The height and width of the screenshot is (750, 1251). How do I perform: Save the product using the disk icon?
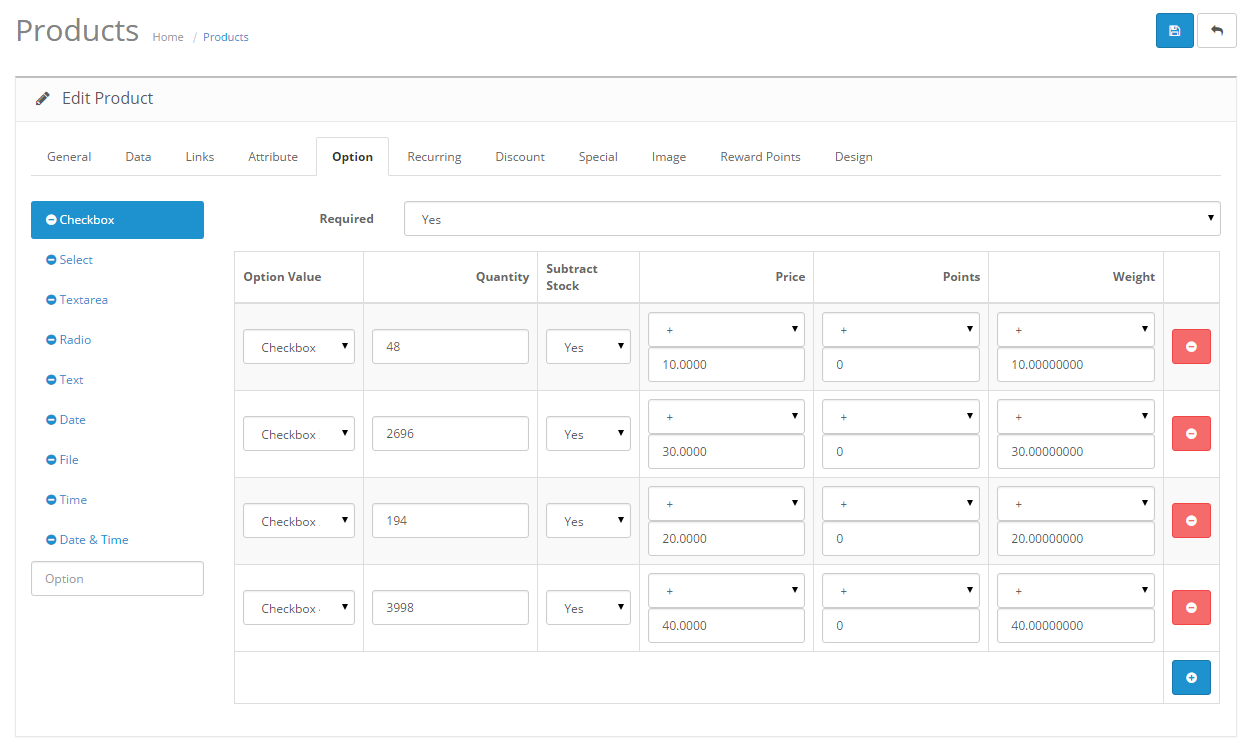coord(1174,31)
